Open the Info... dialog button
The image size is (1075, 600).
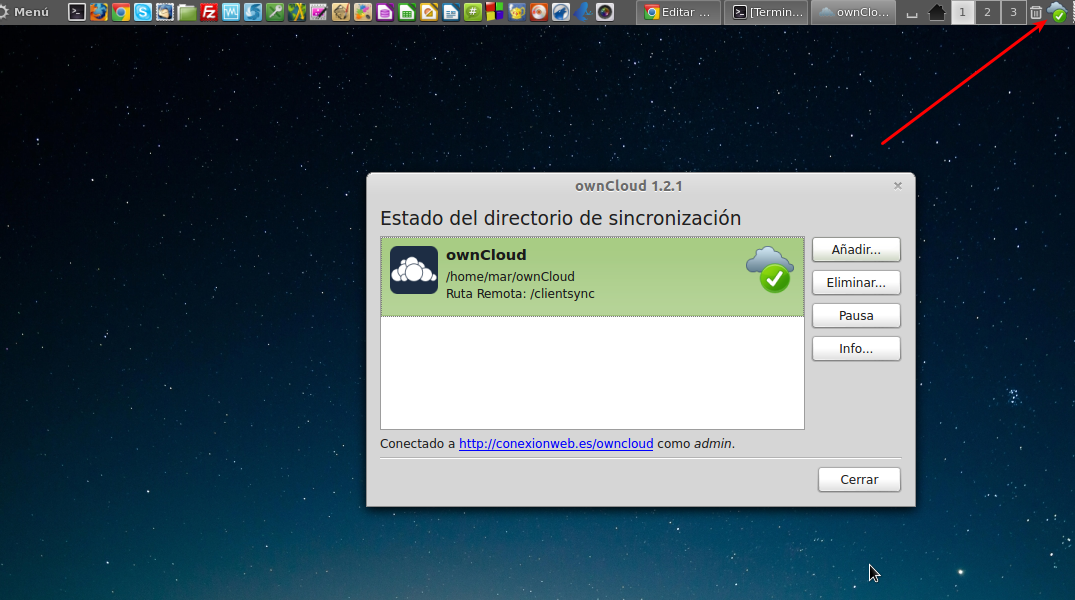pos(856,349)
